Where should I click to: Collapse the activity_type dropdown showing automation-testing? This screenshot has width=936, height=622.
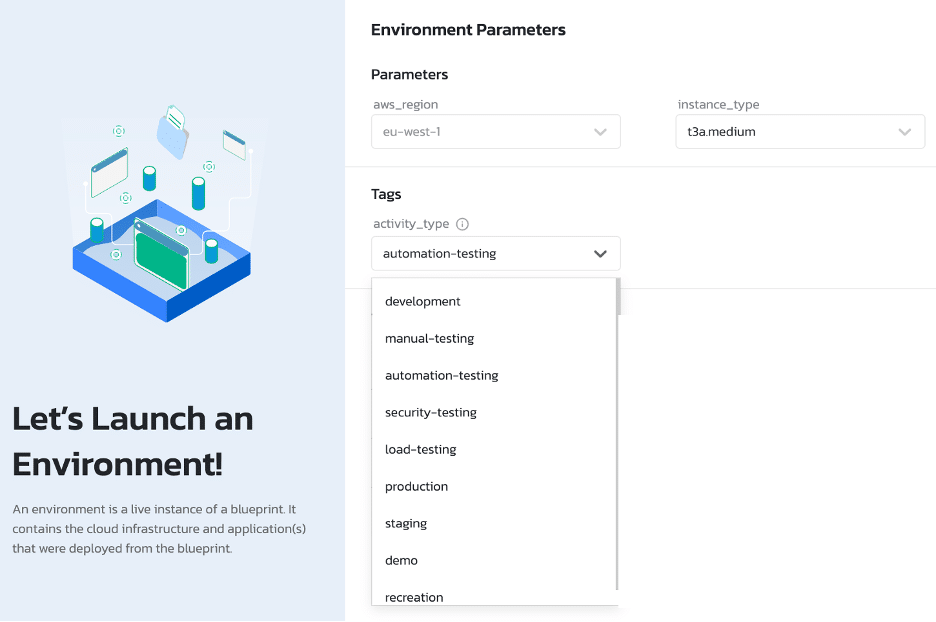point(495,253)
